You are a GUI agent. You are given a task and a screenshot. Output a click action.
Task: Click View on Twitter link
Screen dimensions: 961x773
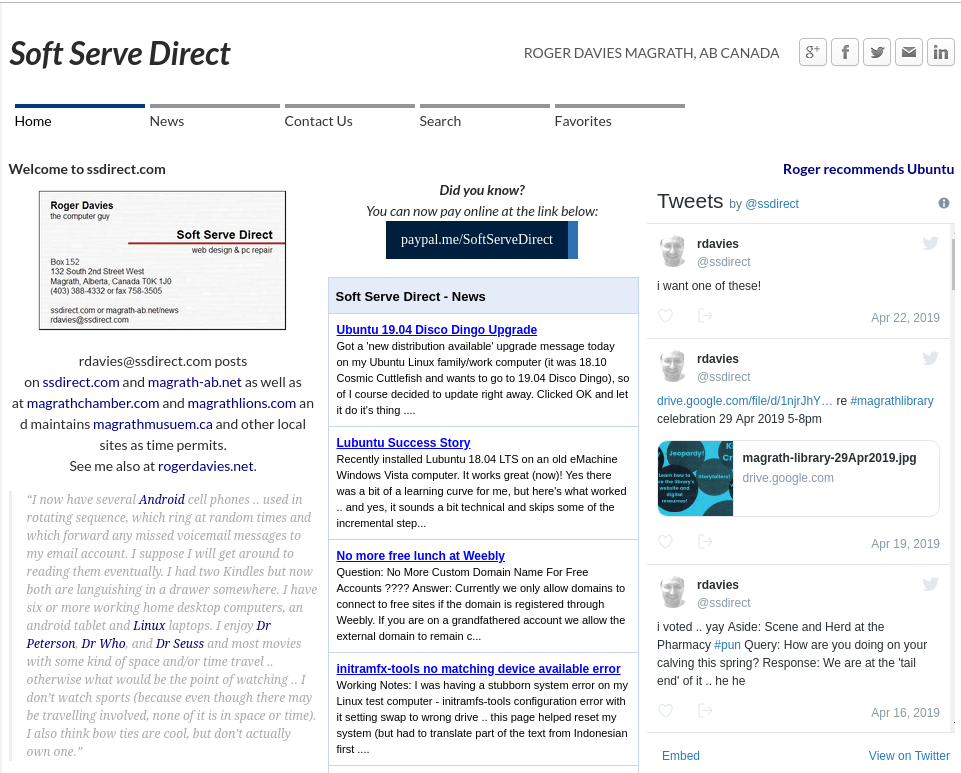tap(909, 756)
